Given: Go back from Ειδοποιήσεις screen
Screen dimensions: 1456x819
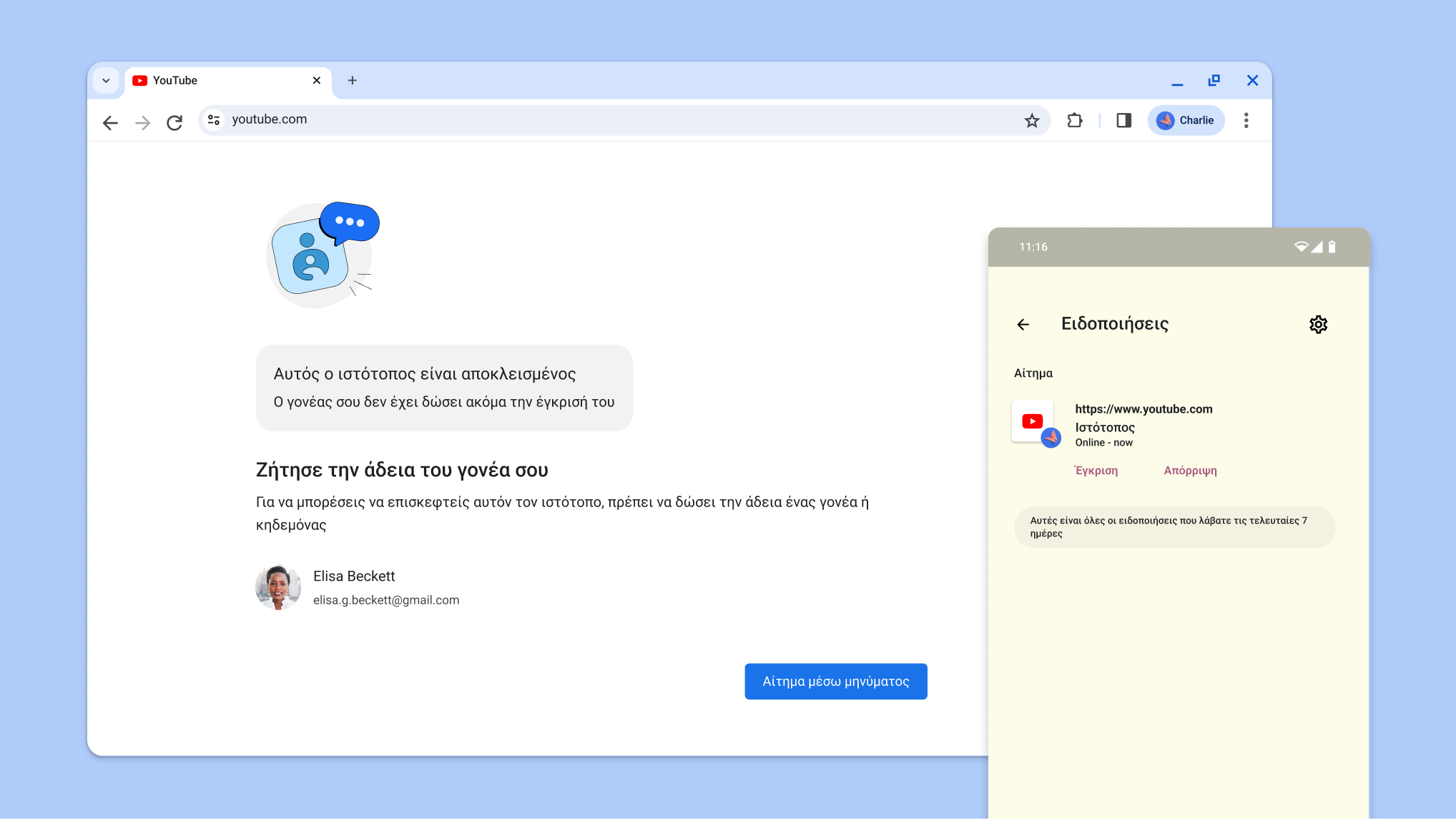Looking at the screenshot, I should 1023,324.
